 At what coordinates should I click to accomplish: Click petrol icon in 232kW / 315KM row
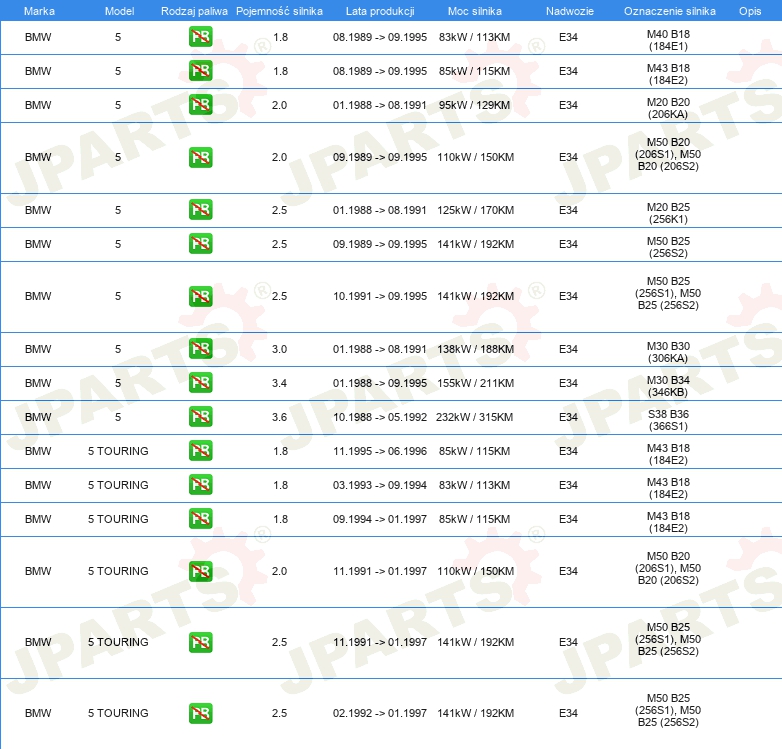pyautogui.click(x=200, y=417)
